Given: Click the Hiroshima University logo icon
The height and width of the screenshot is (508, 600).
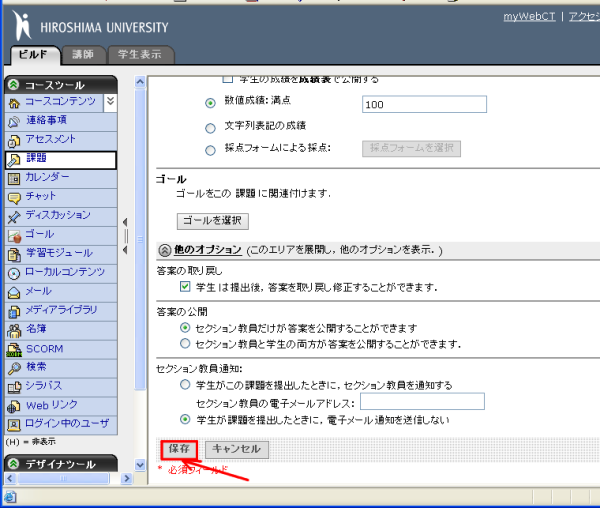Looking at the screenshot, I should [x=22, y=25].
